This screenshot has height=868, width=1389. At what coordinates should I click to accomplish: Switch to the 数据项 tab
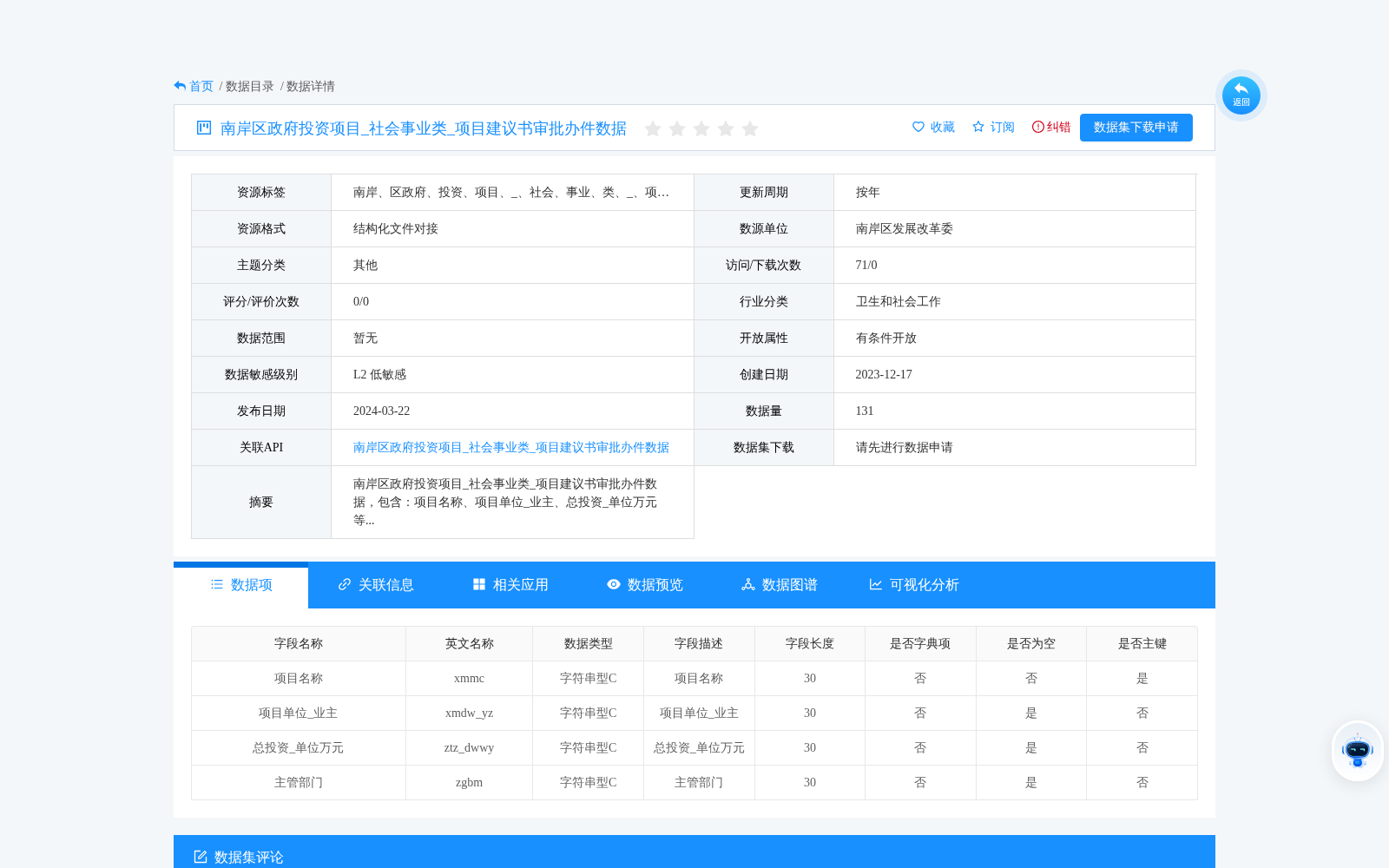(241, 585)
